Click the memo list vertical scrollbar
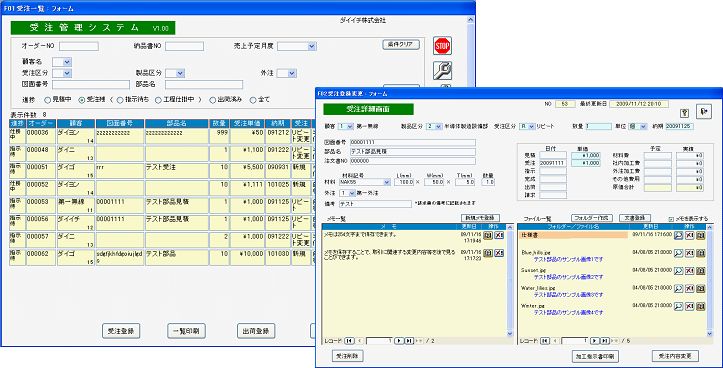 pos(510,280)
